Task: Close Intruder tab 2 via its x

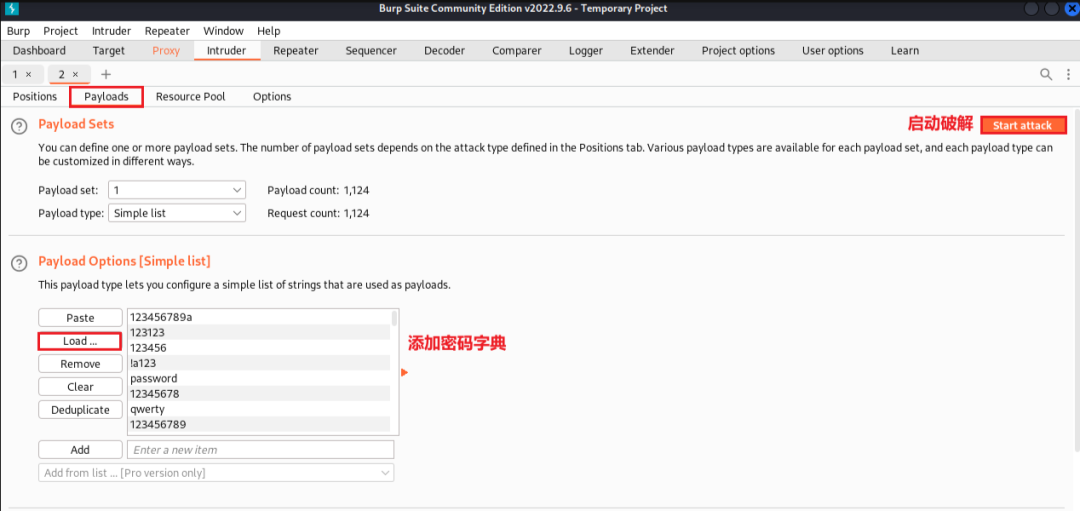Action: coord(76,74)
